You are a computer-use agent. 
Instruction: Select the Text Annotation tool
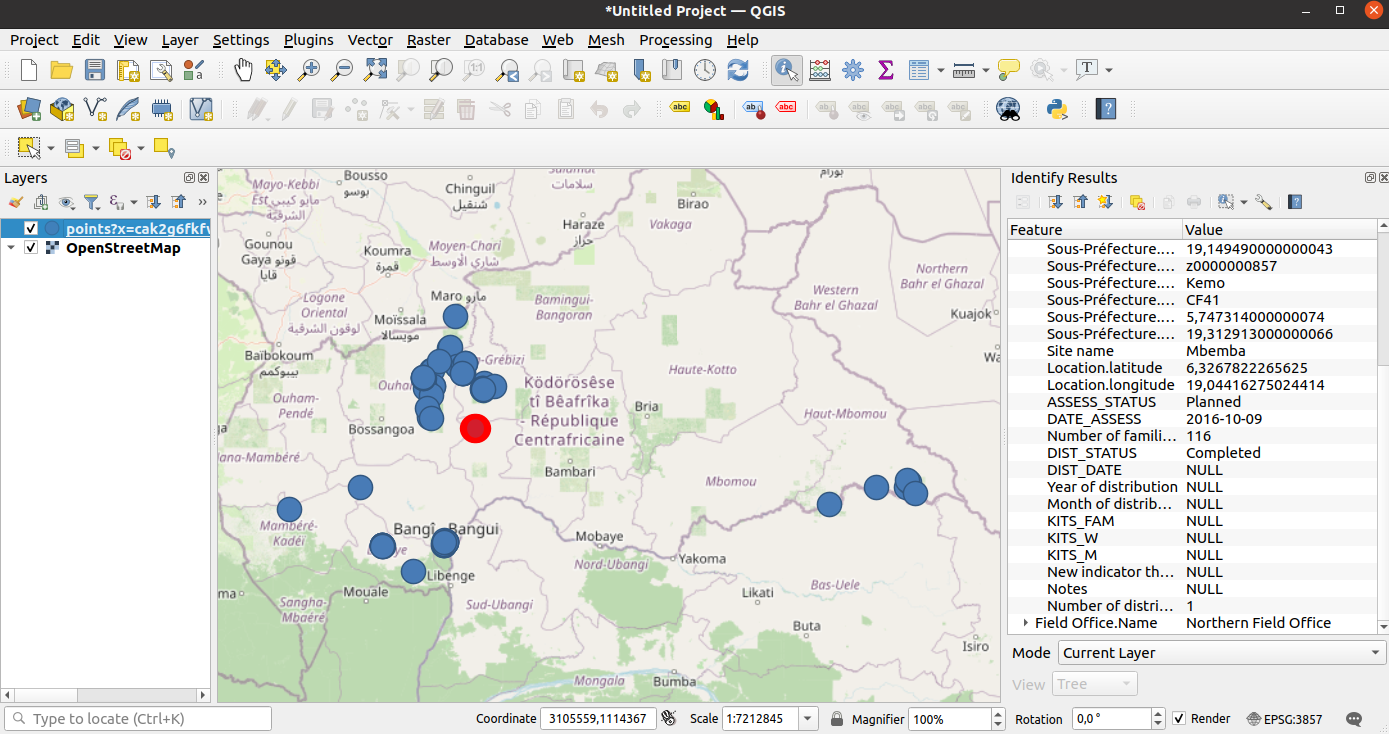pos(1087,70)
